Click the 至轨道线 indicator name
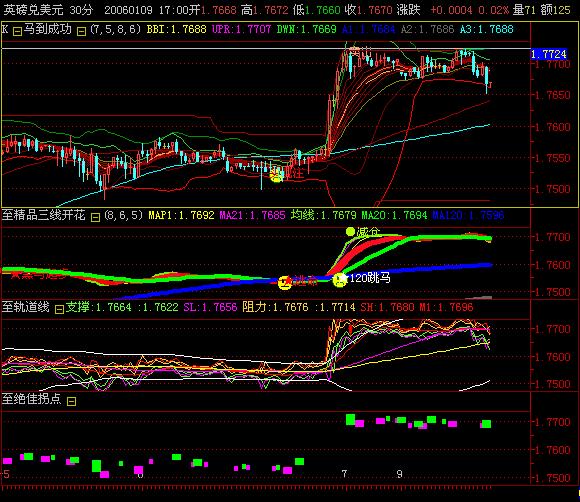Screen dimensions: 580x502 (26, 307)
